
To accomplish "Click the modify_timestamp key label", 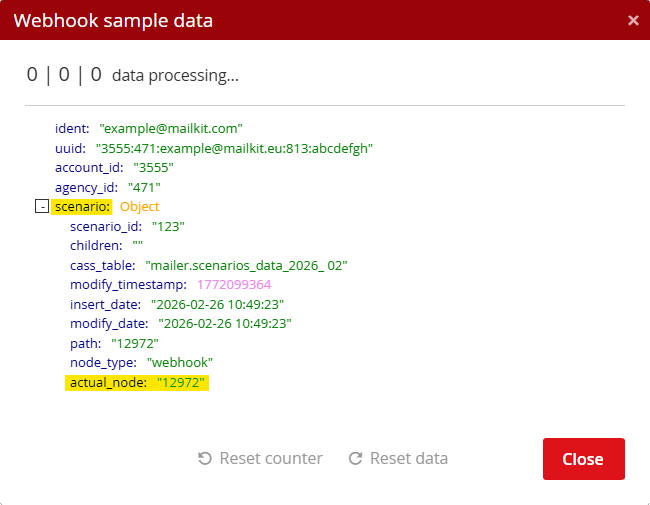I will coord(129,284).
